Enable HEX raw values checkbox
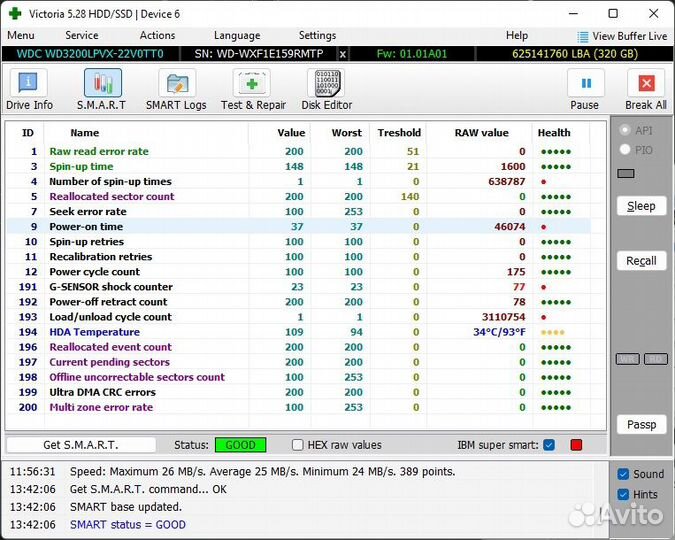The width and height of the screenshot is (675, 540). coord(298,445)
